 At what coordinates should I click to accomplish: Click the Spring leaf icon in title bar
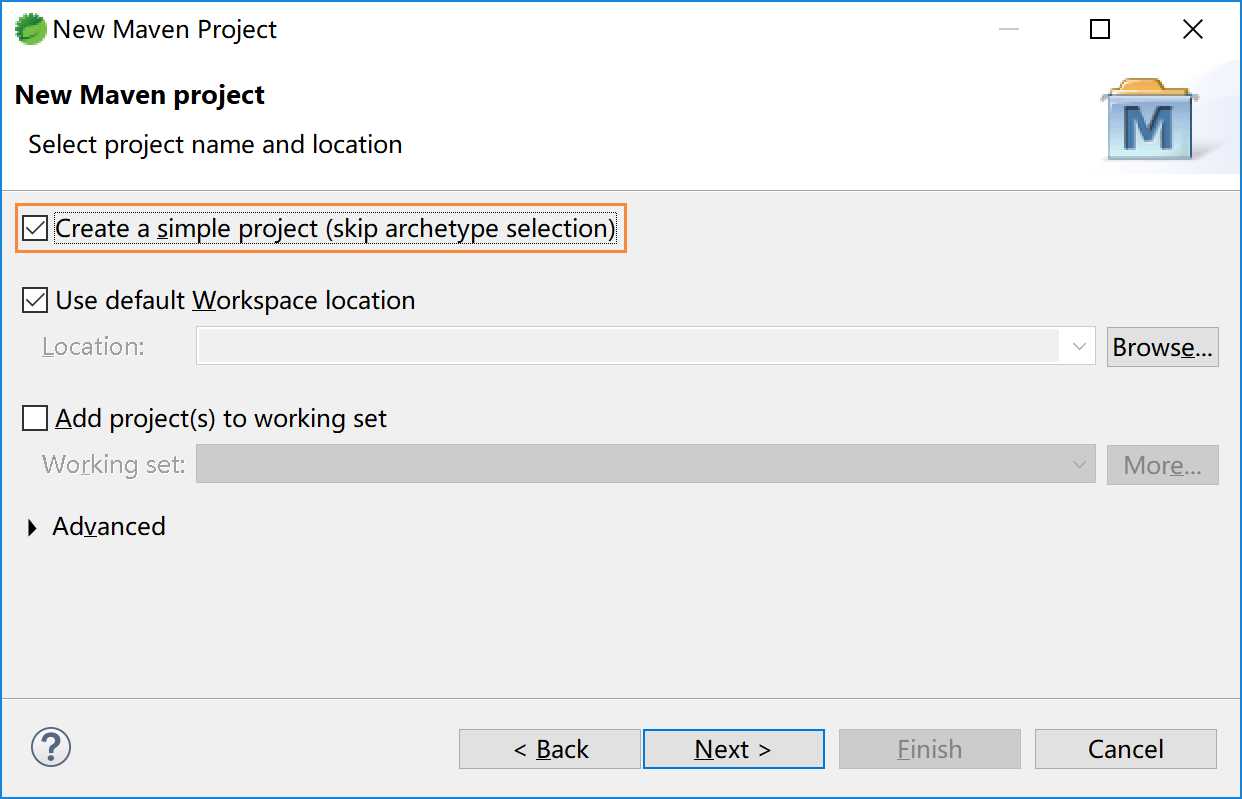pyautogui.click(x=30, y=29)
